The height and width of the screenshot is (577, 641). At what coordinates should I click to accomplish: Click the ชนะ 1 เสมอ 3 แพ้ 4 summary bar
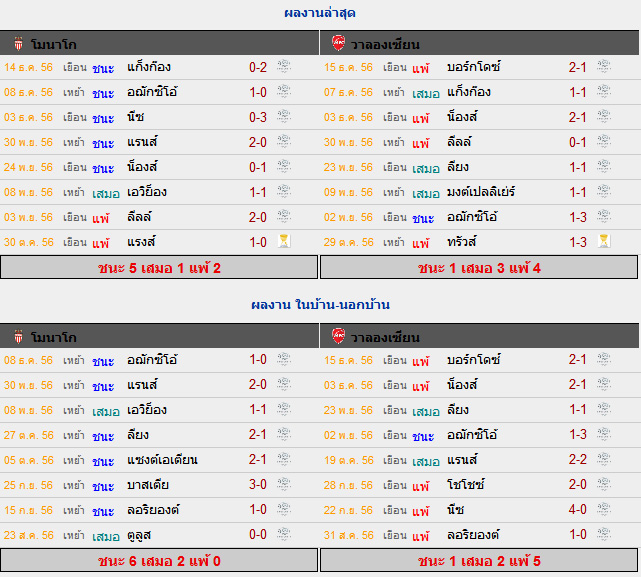(479, 267)
